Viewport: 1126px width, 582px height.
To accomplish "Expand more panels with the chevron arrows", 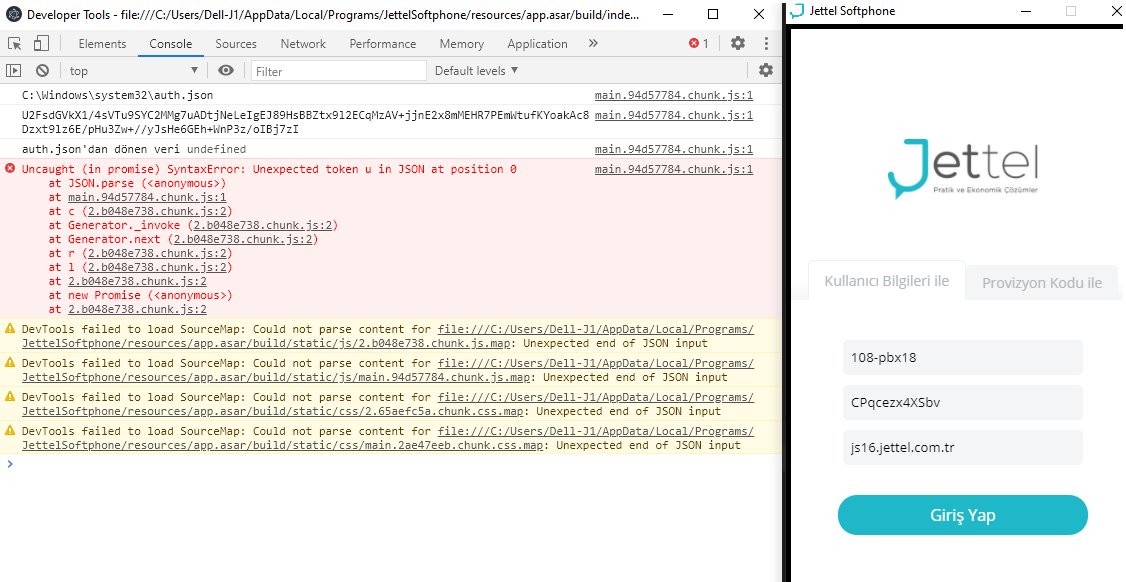I will pos(591,44).
